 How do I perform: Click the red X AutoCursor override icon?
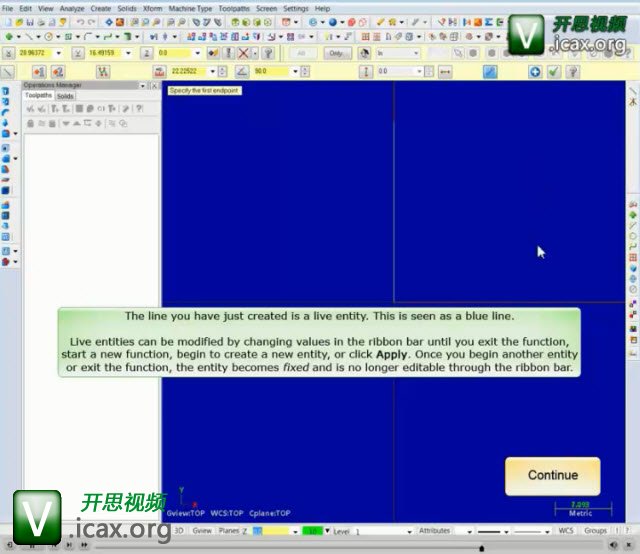(x=243, y=53)
